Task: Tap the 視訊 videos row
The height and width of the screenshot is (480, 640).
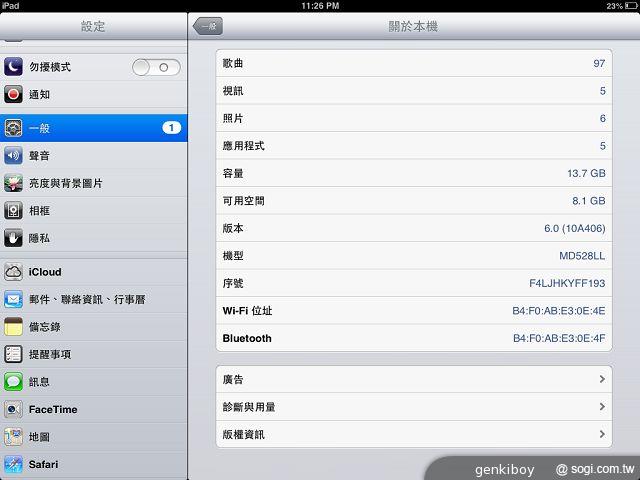Action: click(414, 91)
